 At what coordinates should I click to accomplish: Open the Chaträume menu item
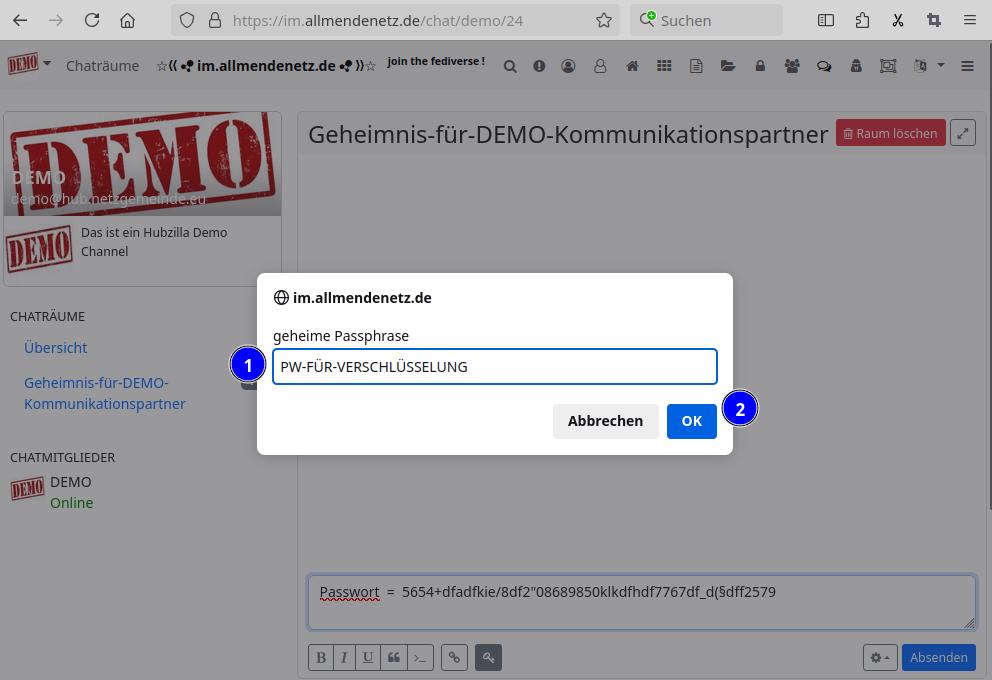tap(102, 66)
